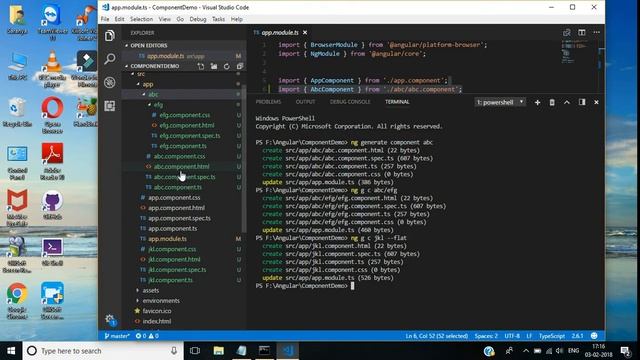Viewport: 640px width, 360px height.
Task: Open the Windows Start menu
Action: 11,351
